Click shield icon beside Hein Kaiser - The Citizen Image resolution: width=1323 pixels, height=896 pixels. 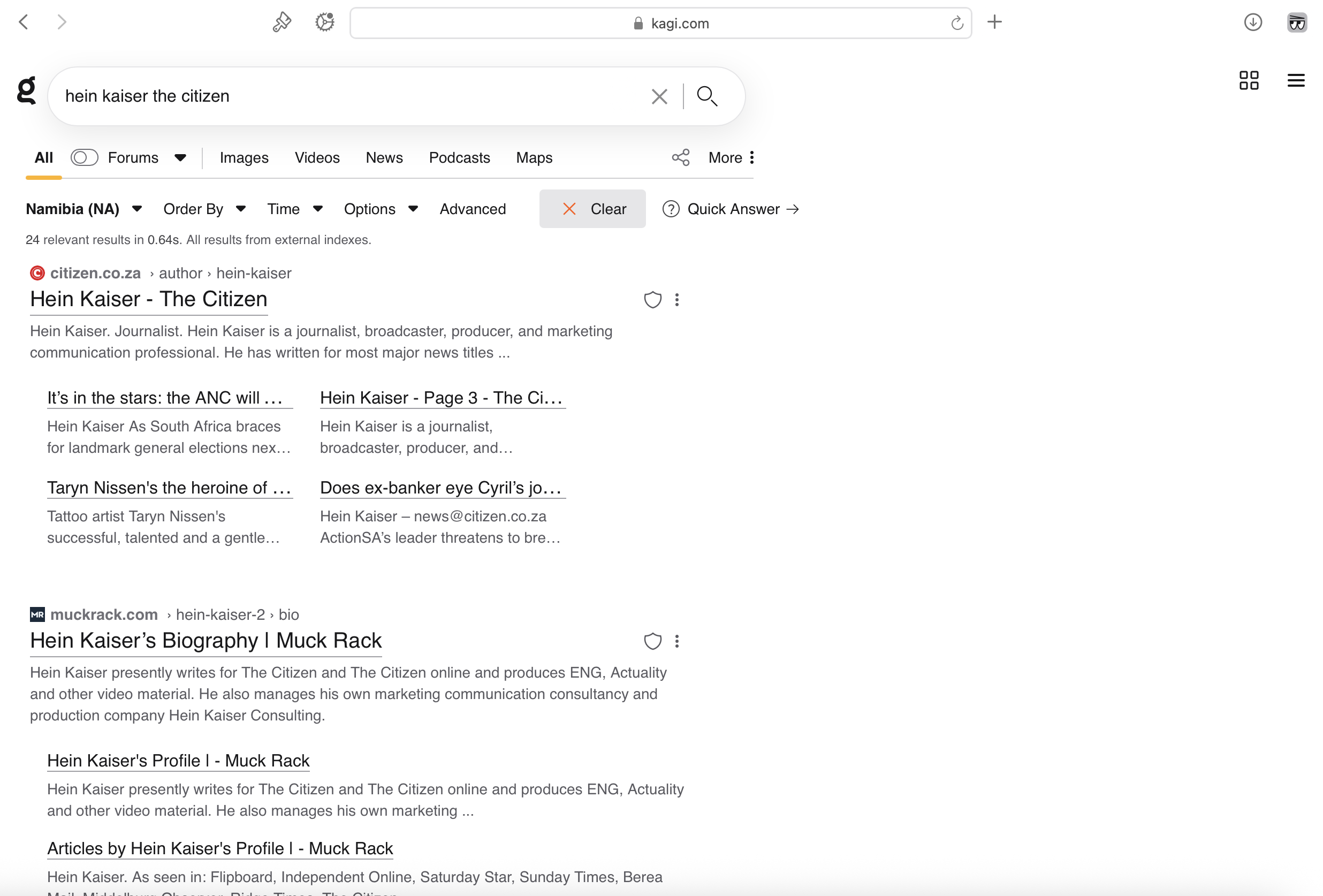pos(652,300)
